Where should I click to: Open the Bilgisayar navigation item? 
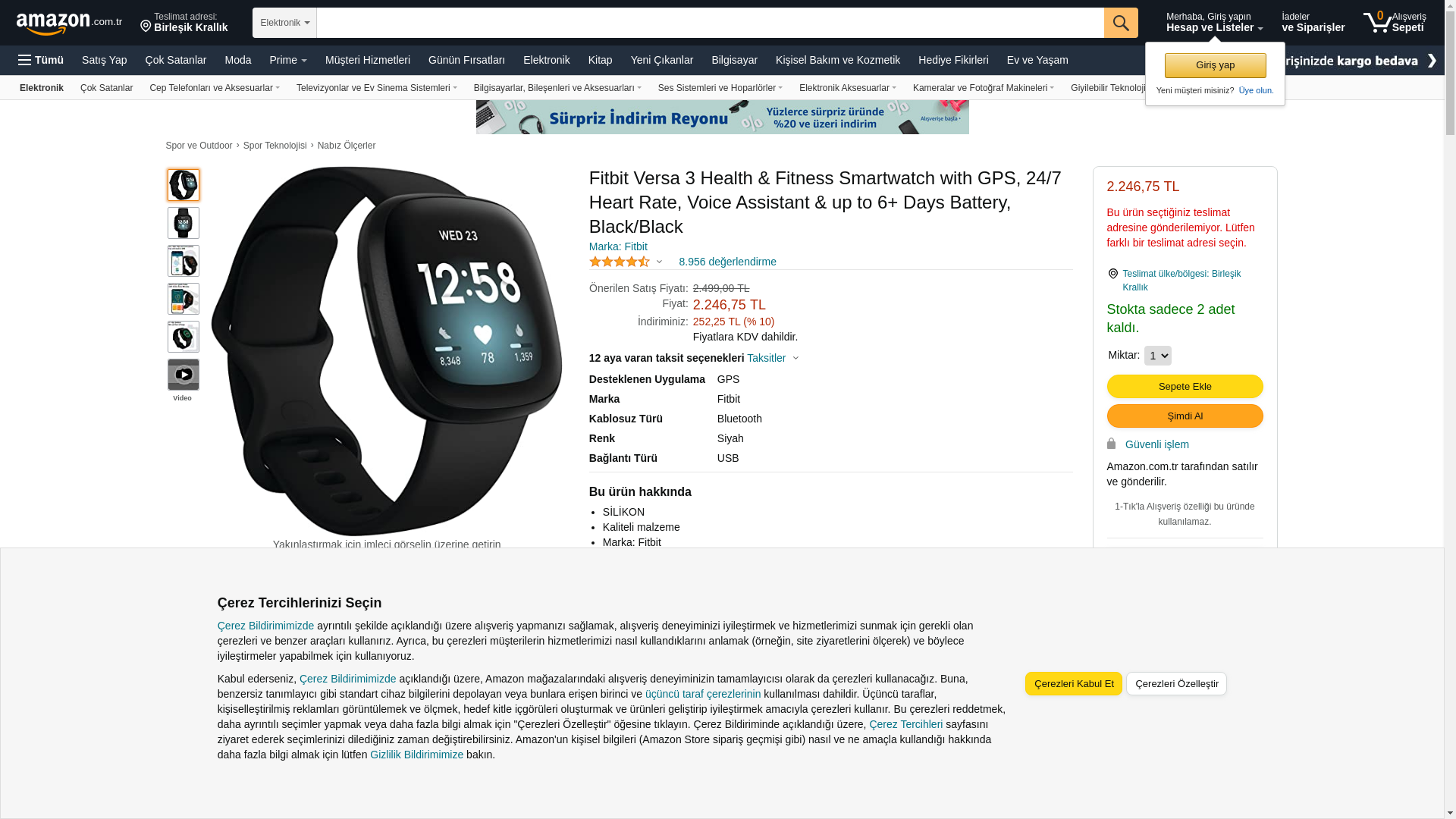[734, 60]
